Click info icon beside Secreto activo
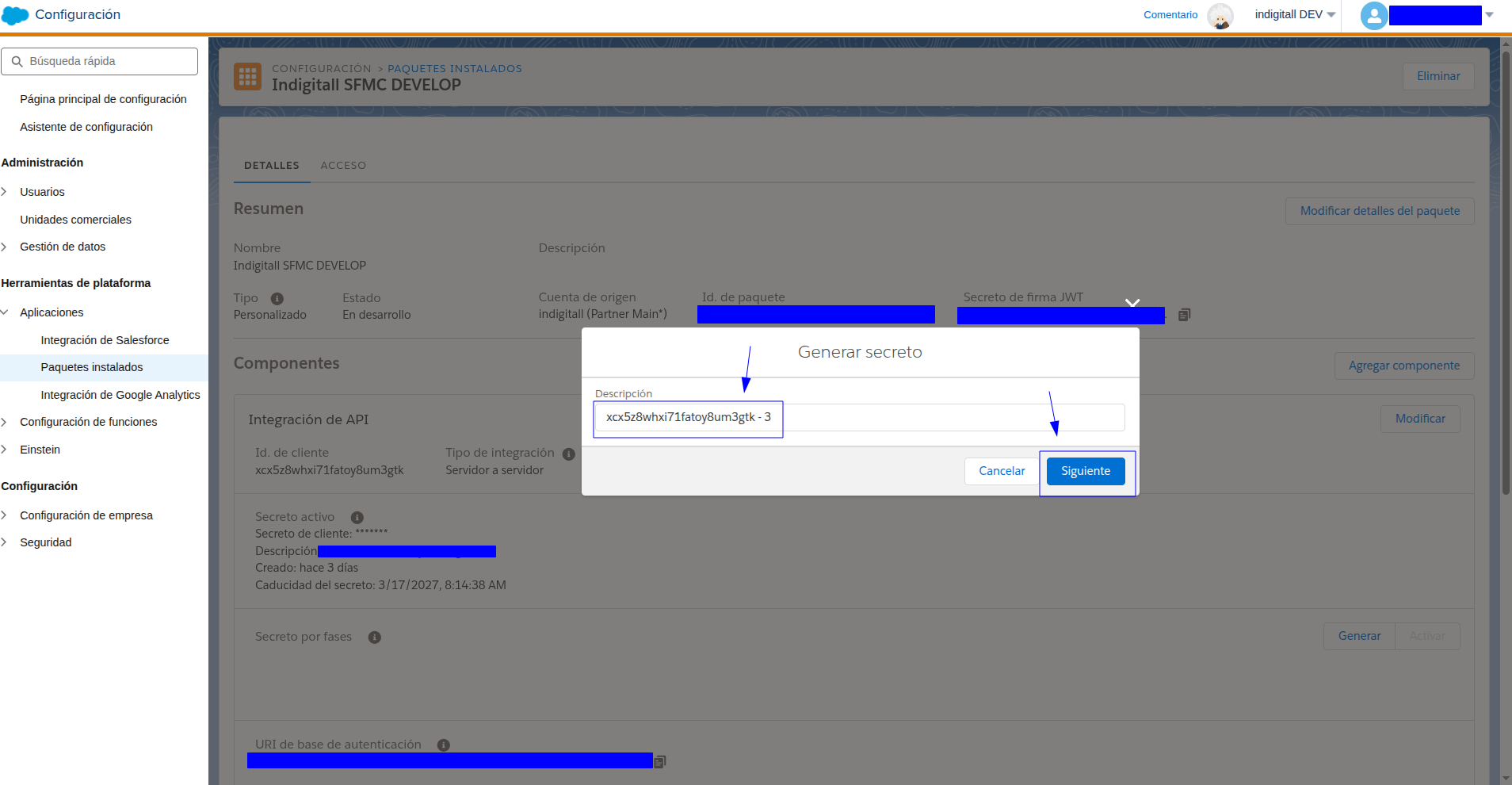This screenshot has height=785, width=1512. click(357, 518)
